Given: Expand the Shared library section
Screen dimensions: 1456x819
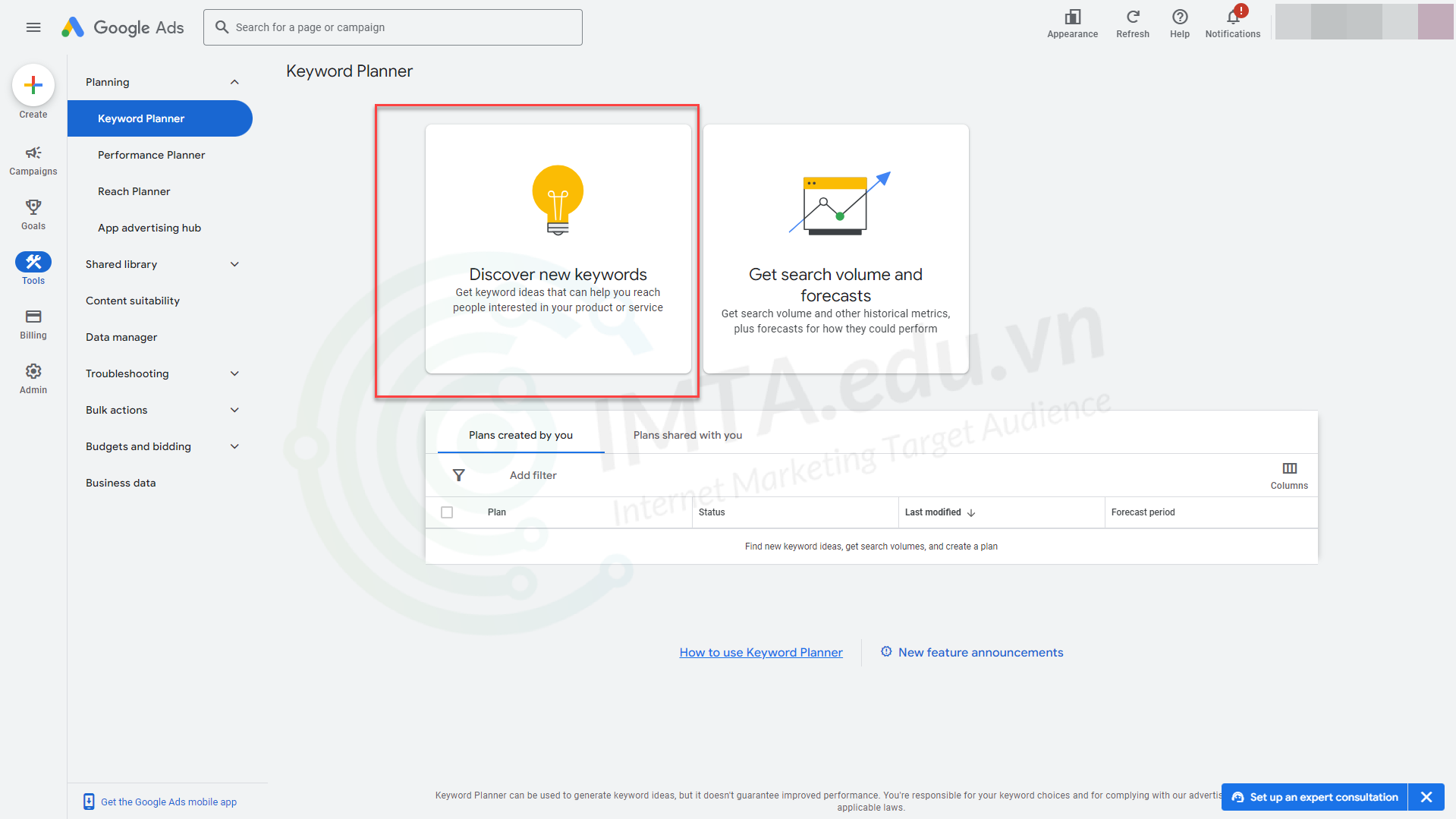Looking at the screenshot, I should pyautogui.click(x=234, y=264).
